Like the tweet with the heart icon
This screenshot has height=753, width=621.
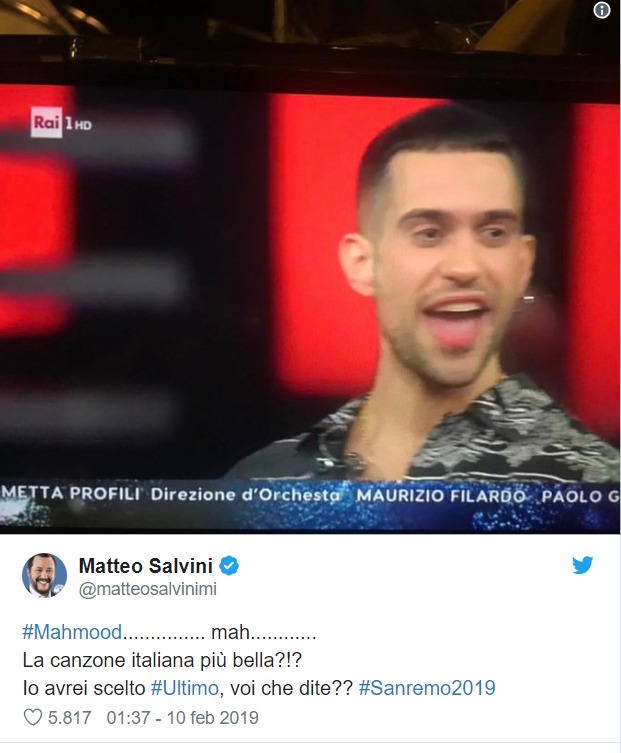33,717
